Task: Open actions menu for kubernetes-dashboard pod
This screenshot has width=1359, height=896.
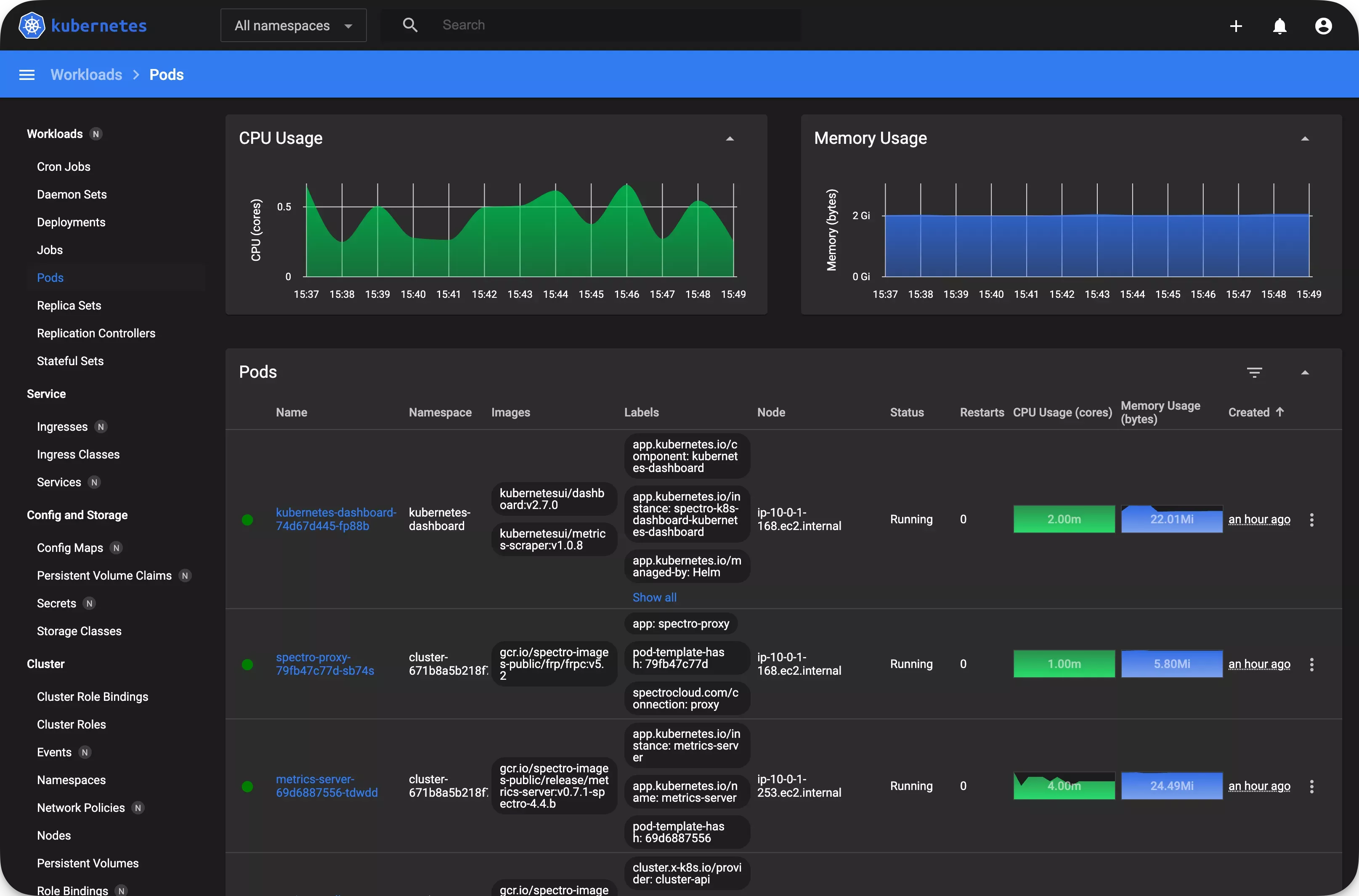Action: (x=1311, y=520)
